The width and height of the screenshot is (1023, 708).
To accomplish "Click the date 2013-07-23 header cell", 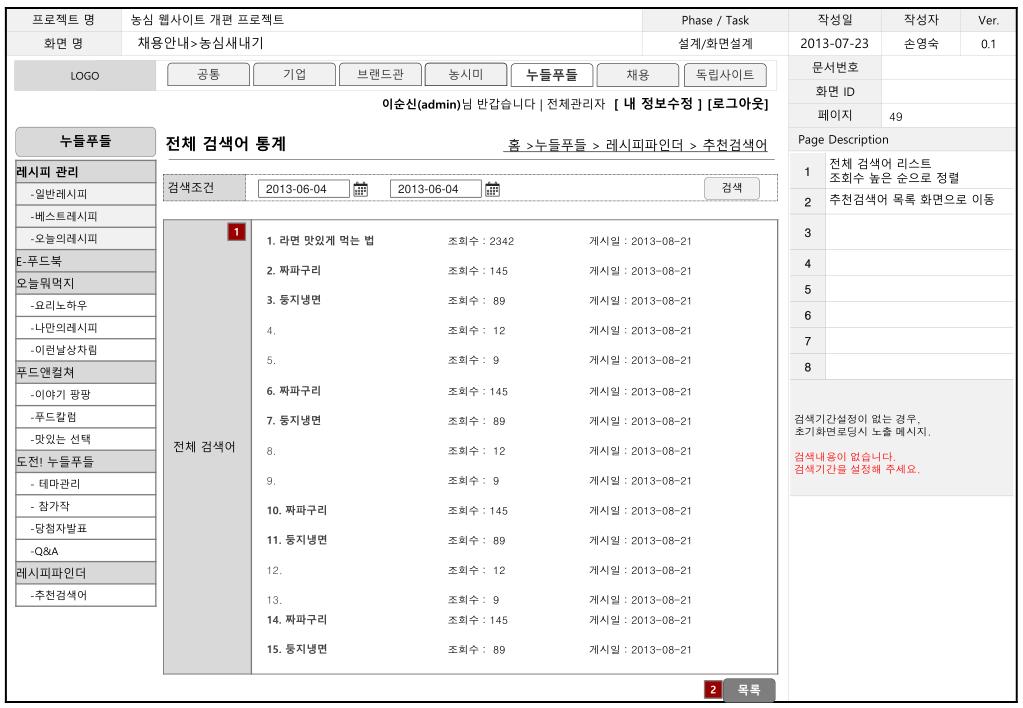I will pyautogui.click(x=834, y=44).
